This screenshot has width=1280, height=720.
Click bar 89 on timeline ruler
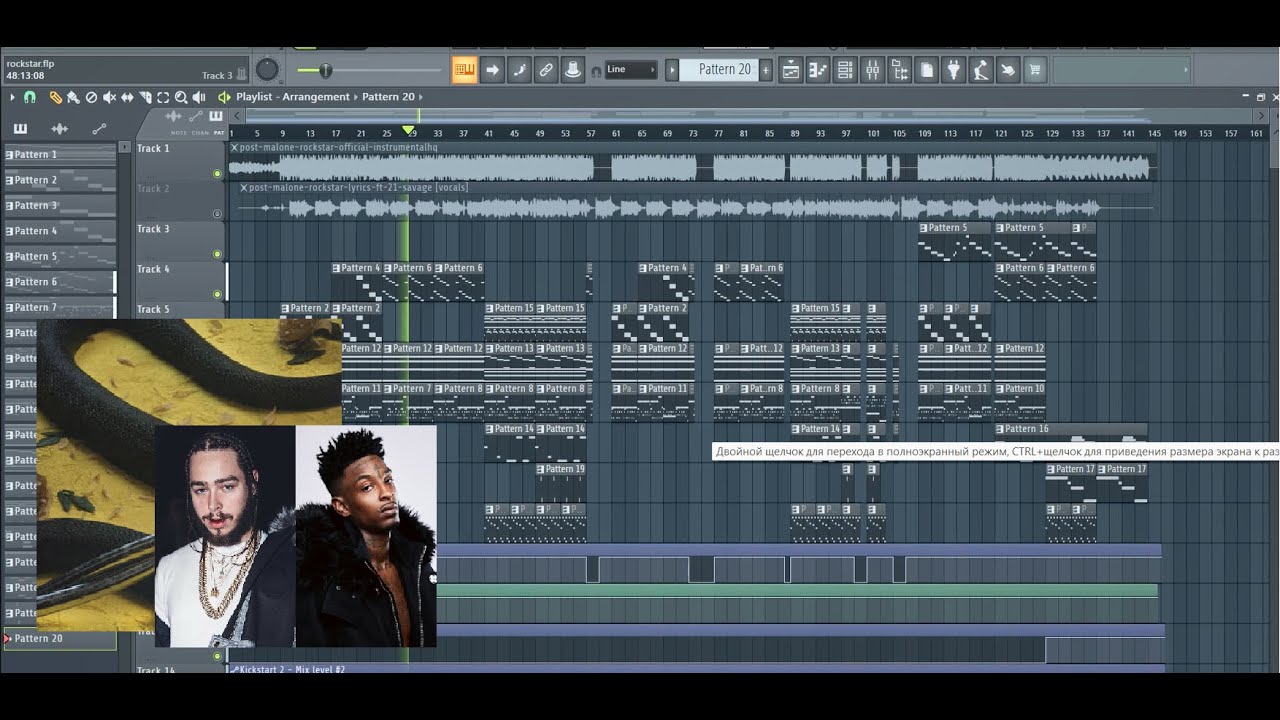(x=795, y=133)
